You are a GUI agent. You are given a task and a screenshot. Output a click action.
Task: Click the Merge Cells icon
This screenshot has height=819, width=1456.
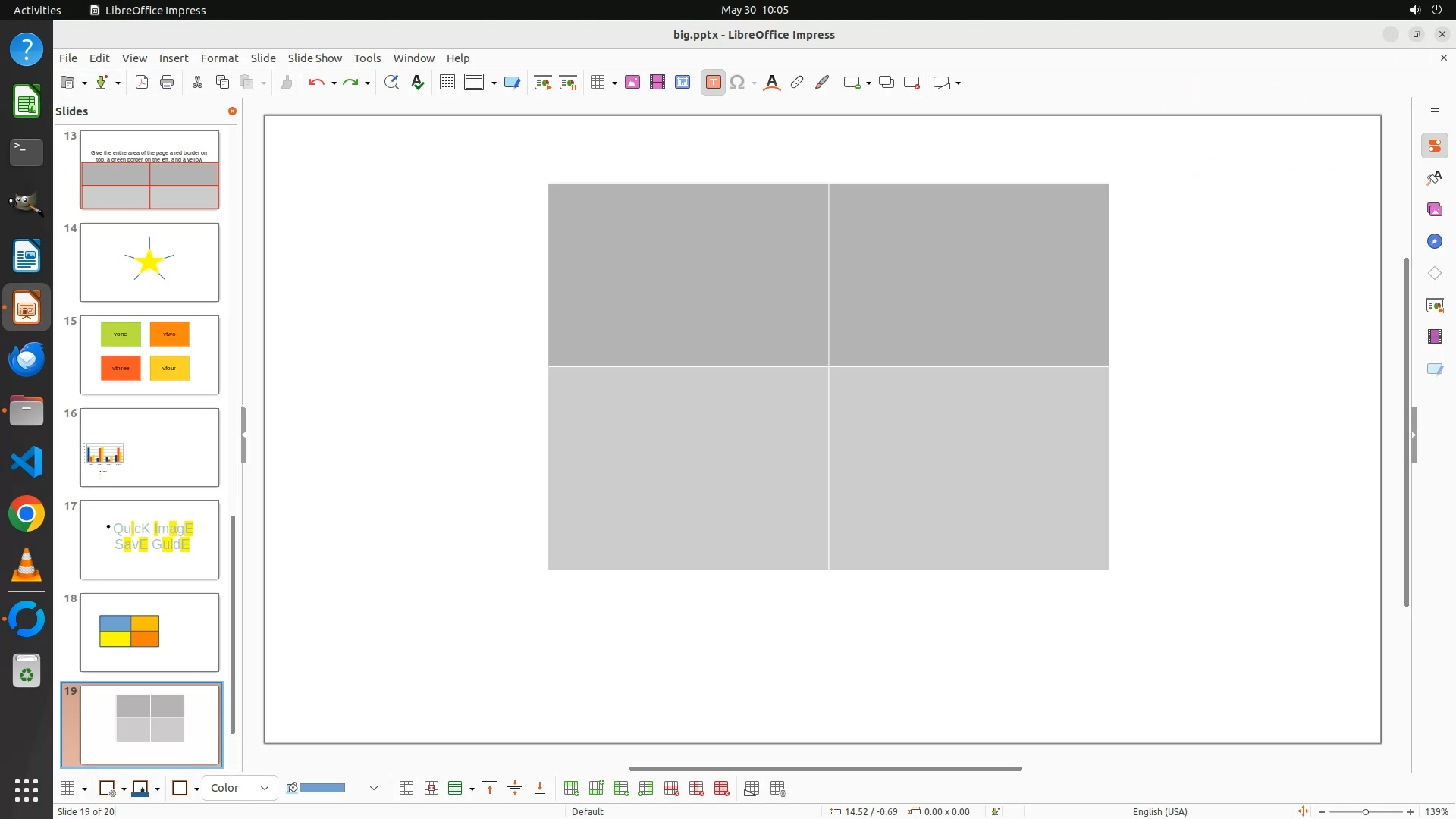click(x=406, y=789)
